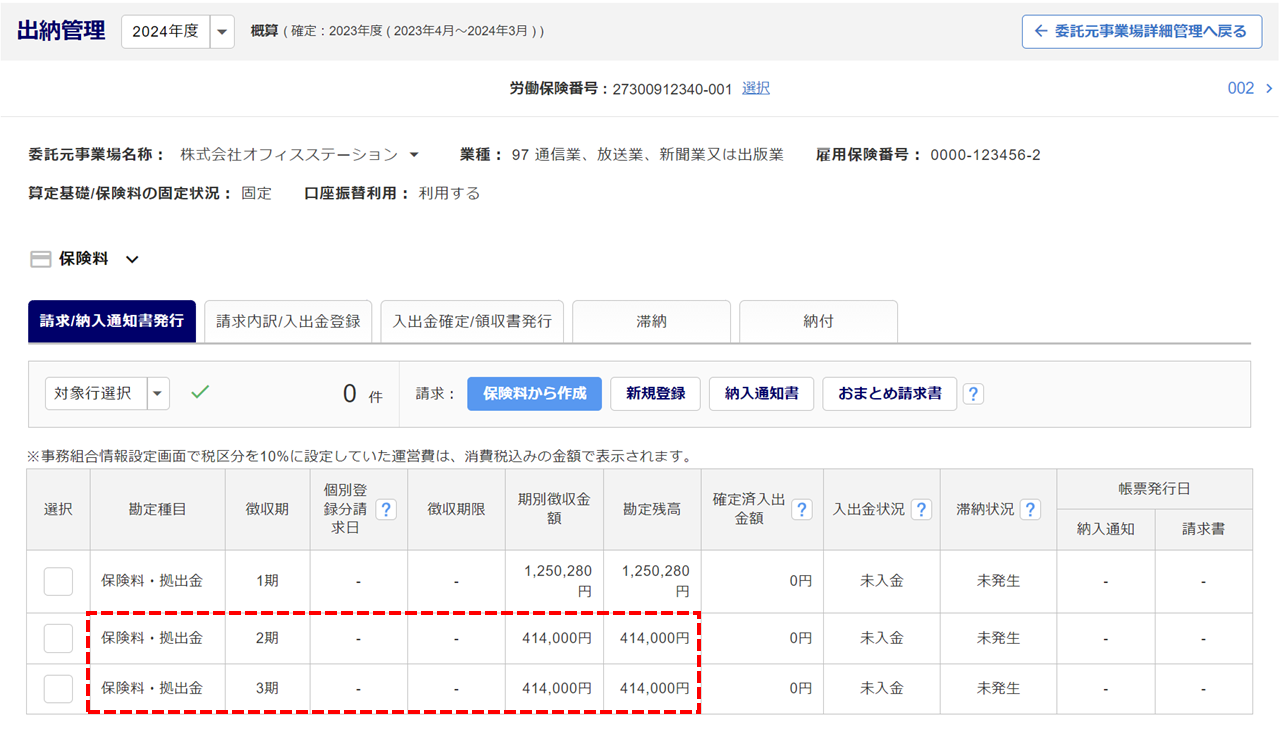This screenshot has height=730, width=1280.
Task: Click the green checkmark beside 対象行選択
Action: pyautogui.click(x=200, y=393)
